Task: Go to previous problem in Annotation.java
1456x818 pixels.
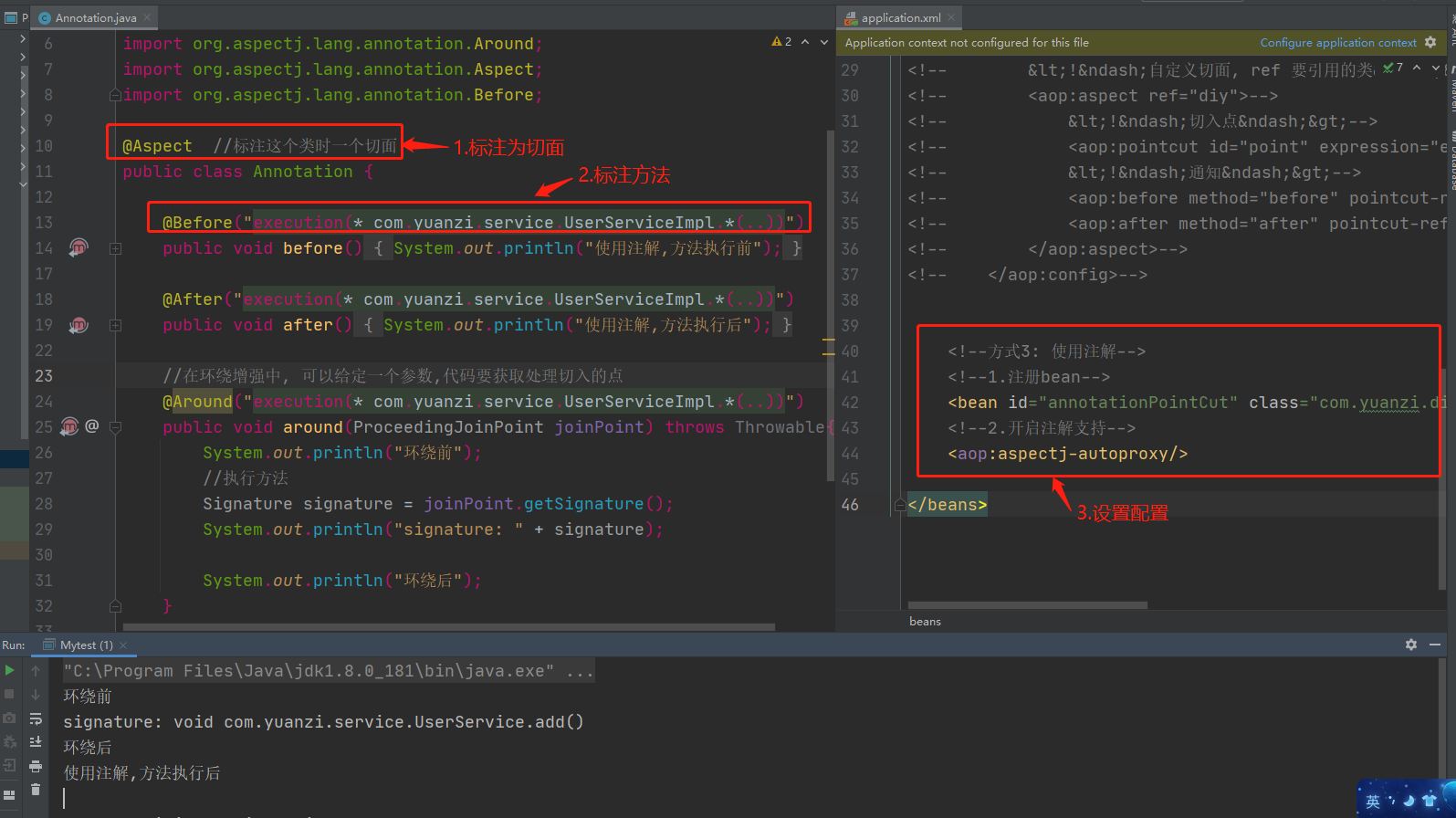Action: point(805,42)
